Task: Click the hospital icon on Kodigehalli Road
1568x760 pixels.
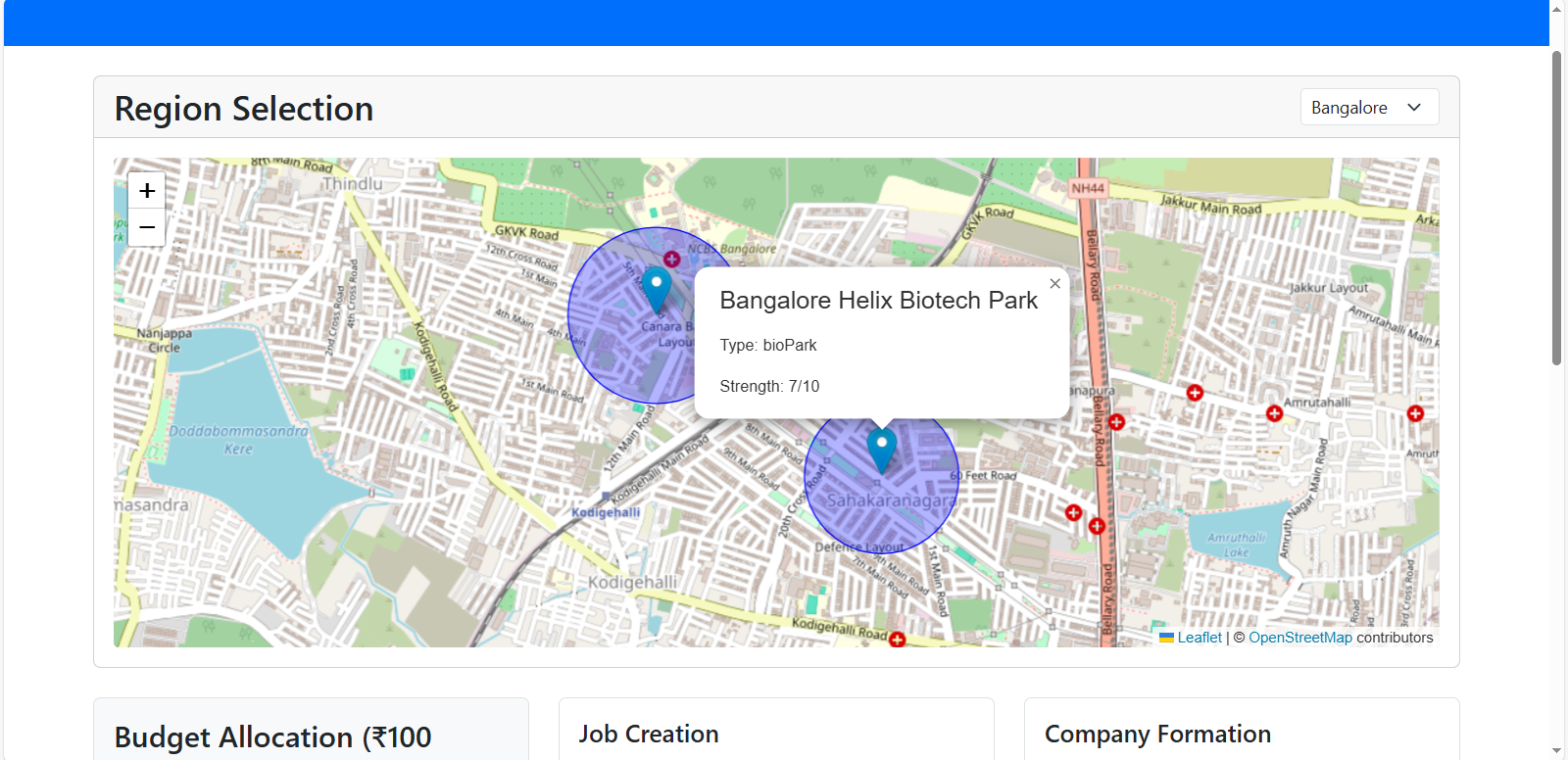Action: [x=897, y=640]
